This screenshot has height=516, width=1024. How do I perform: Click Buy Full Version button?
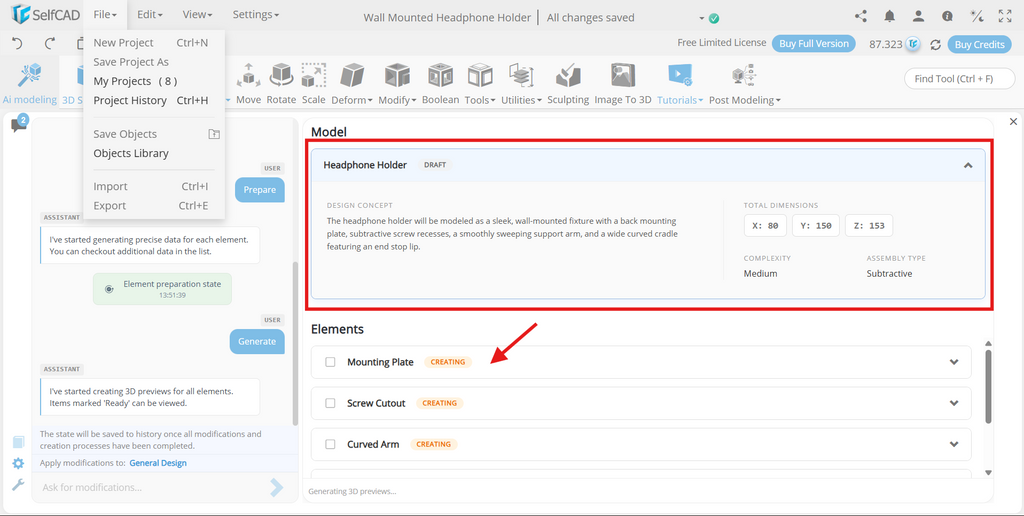click(814, 44)
